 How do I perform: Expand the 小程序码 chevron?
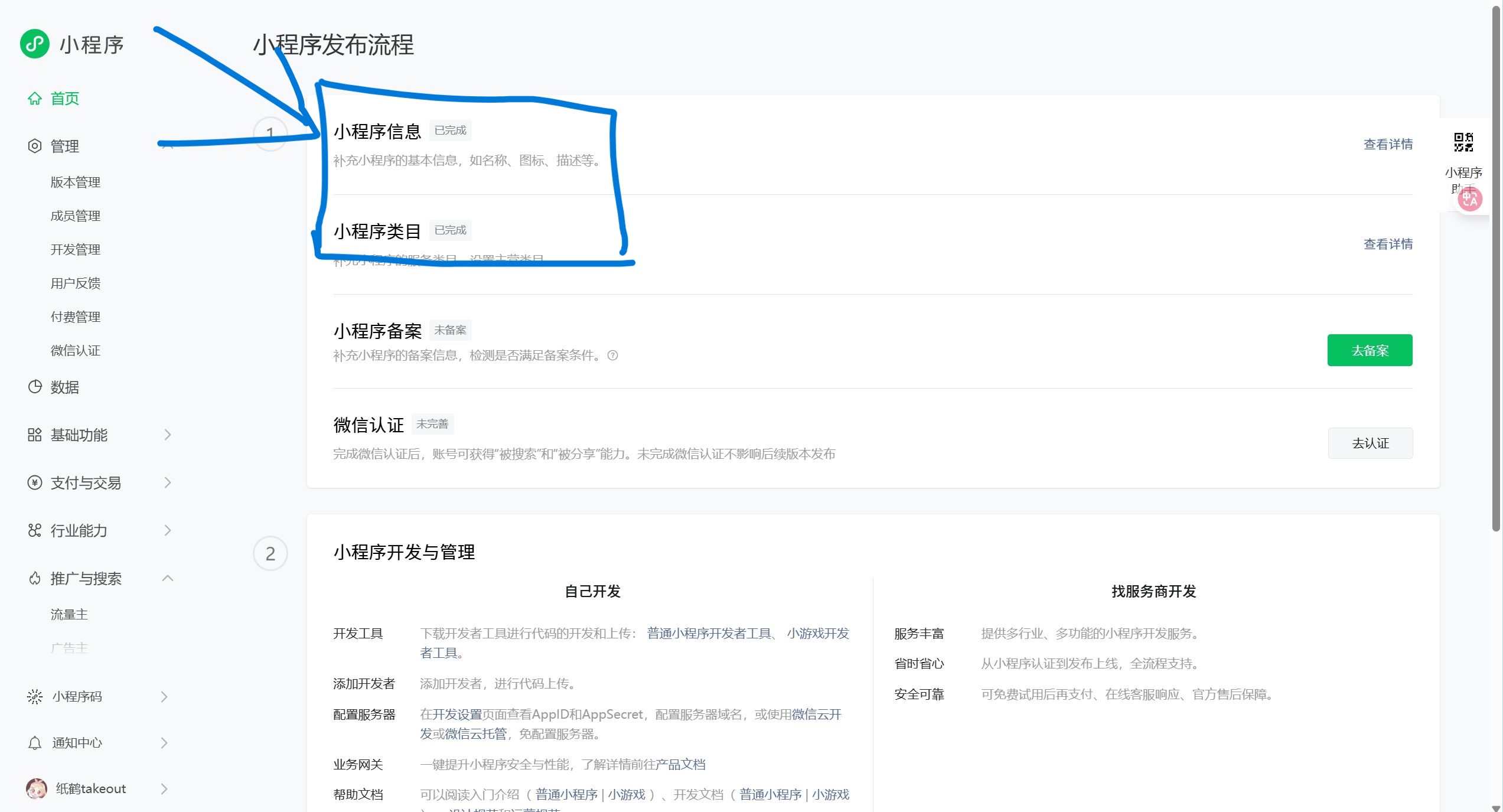[165, 697]
